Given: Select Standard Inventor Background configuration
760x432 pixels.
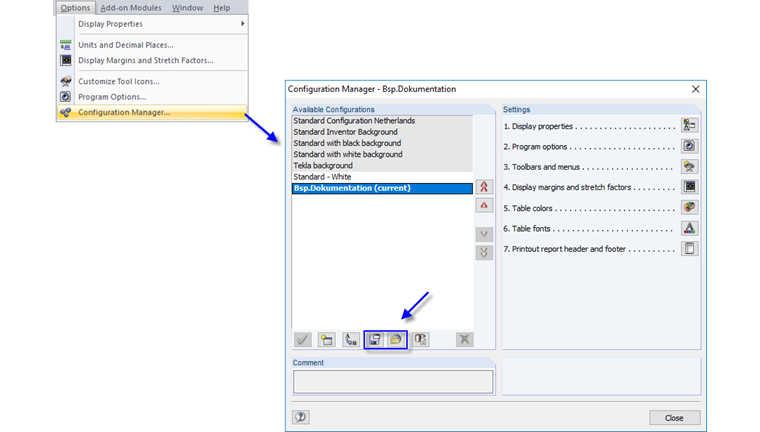Looking at the screenshot, I should (382, 132).
